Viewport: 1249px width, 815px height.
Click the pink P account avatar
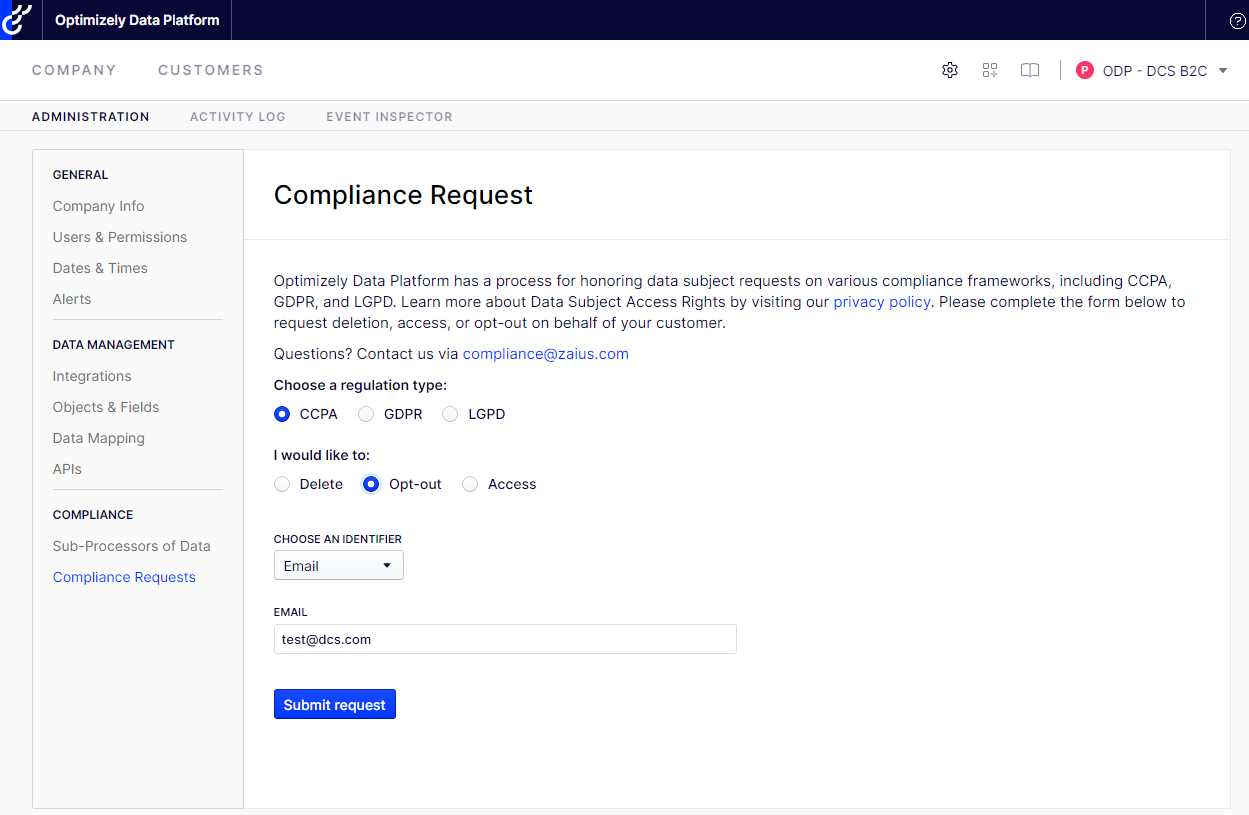coord(1085,70)
